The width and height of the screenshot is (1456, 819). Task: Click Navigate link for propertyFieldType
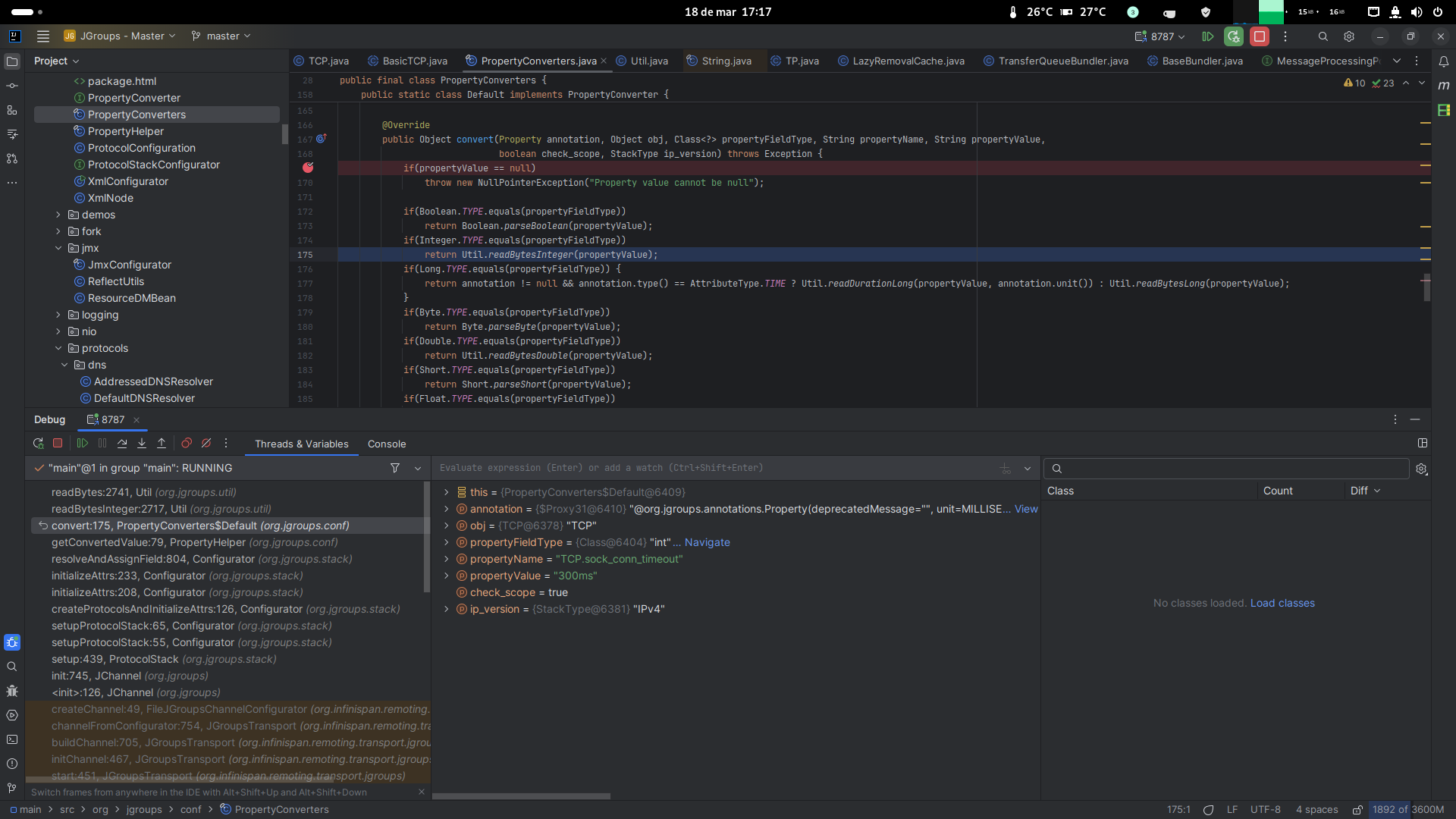tap(707, 542)
